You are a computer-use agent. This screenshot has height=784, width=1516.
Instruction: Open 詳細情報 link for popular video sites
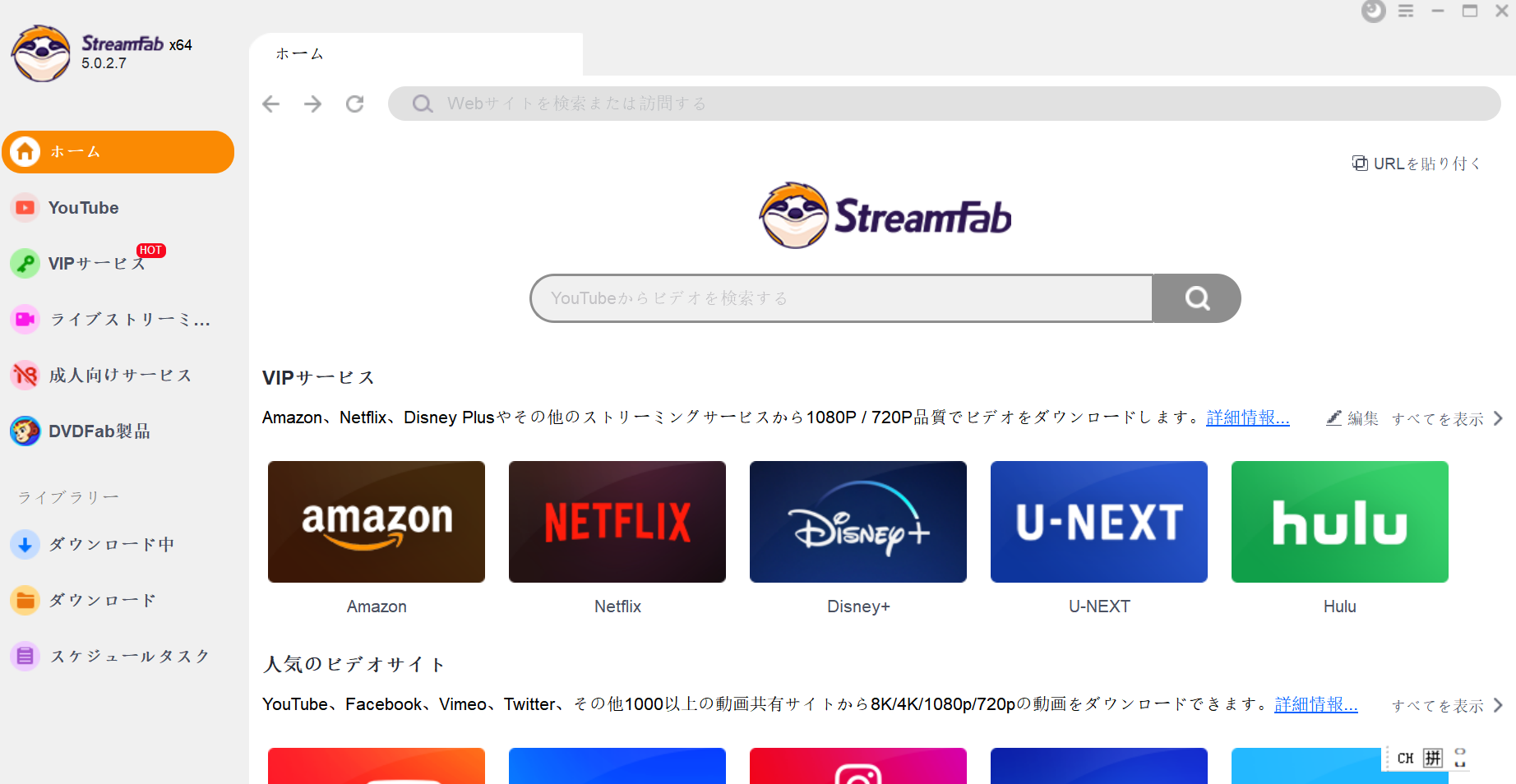click(1315, 704)
